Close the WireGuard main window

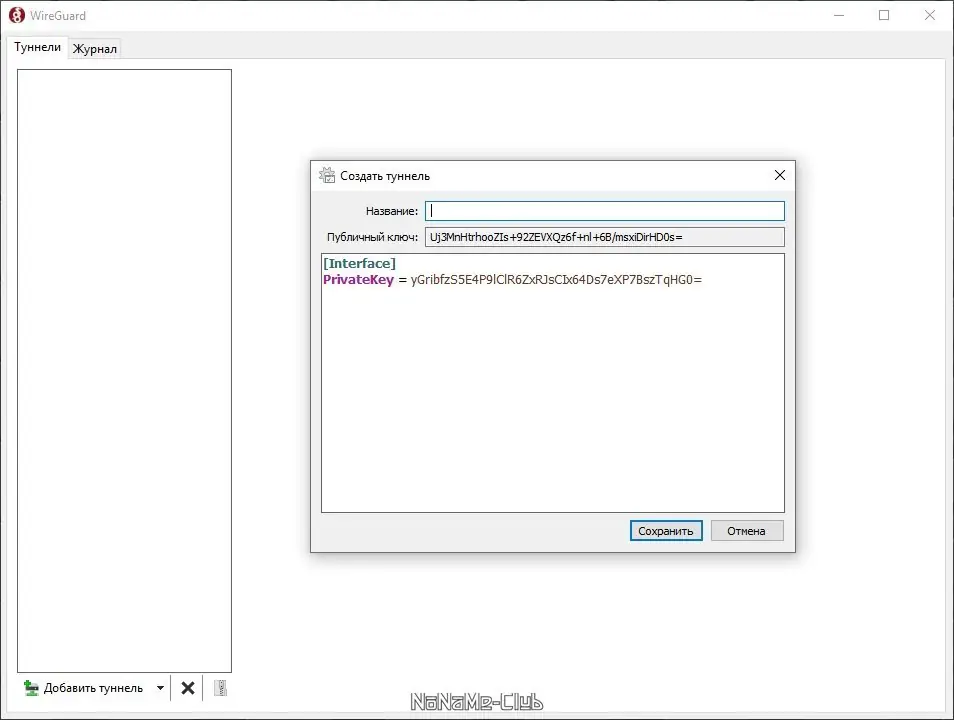click(x=930, y=15)
